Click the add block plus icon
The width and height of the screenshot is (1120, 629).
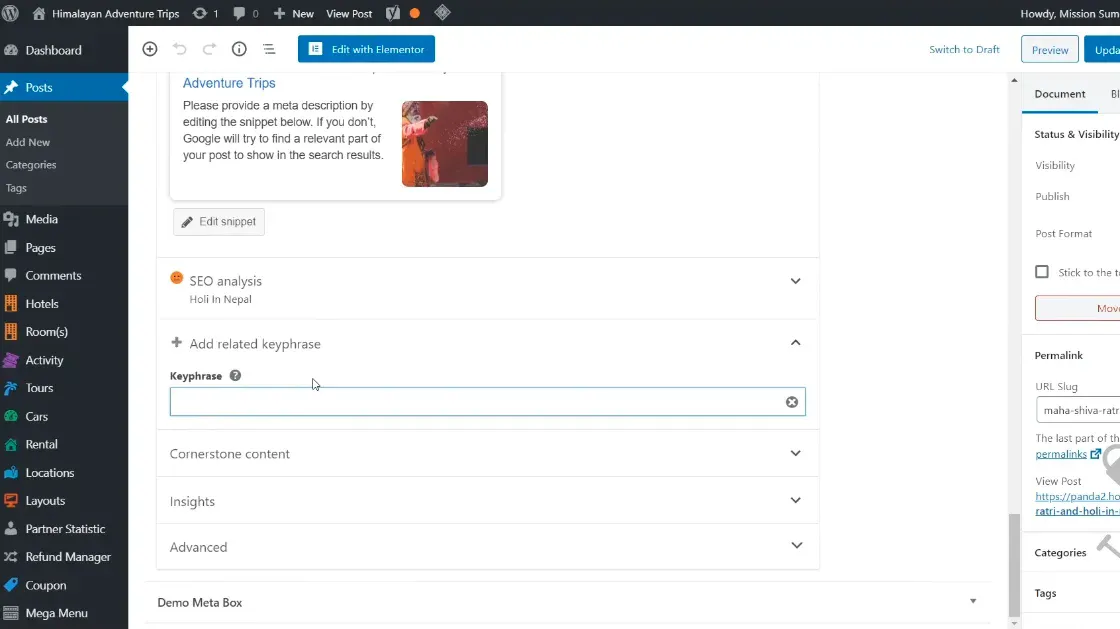coord(150,49)
